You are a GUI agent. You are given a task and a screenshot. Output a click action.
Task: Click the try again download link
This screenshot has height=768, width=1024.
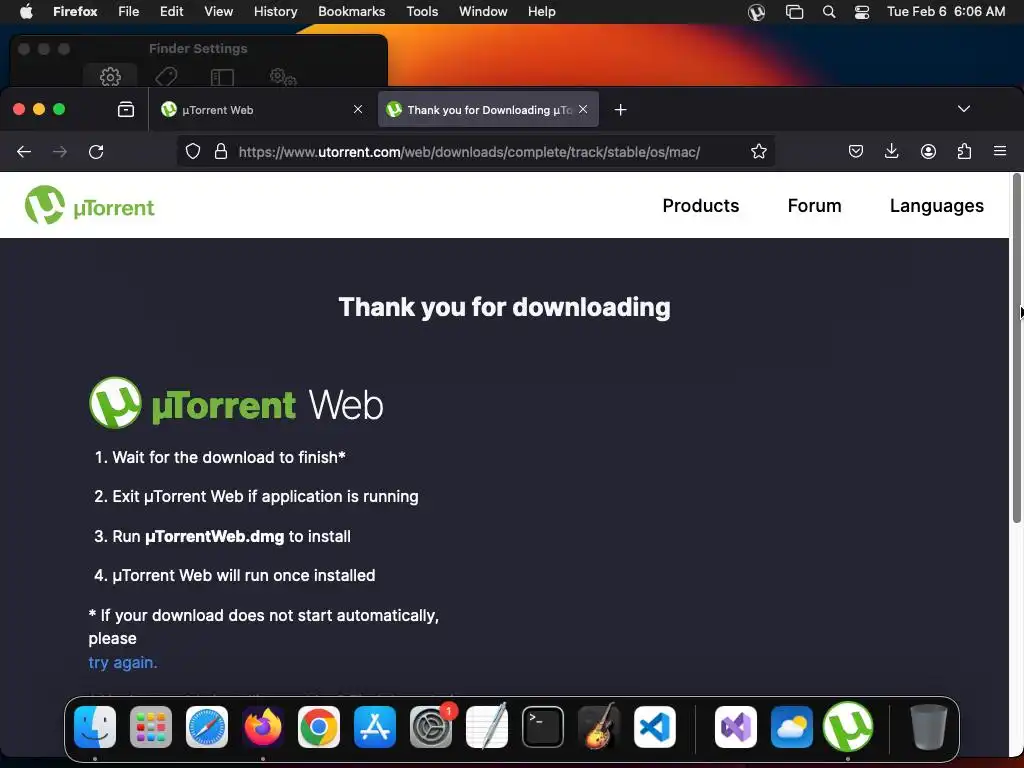123,662
